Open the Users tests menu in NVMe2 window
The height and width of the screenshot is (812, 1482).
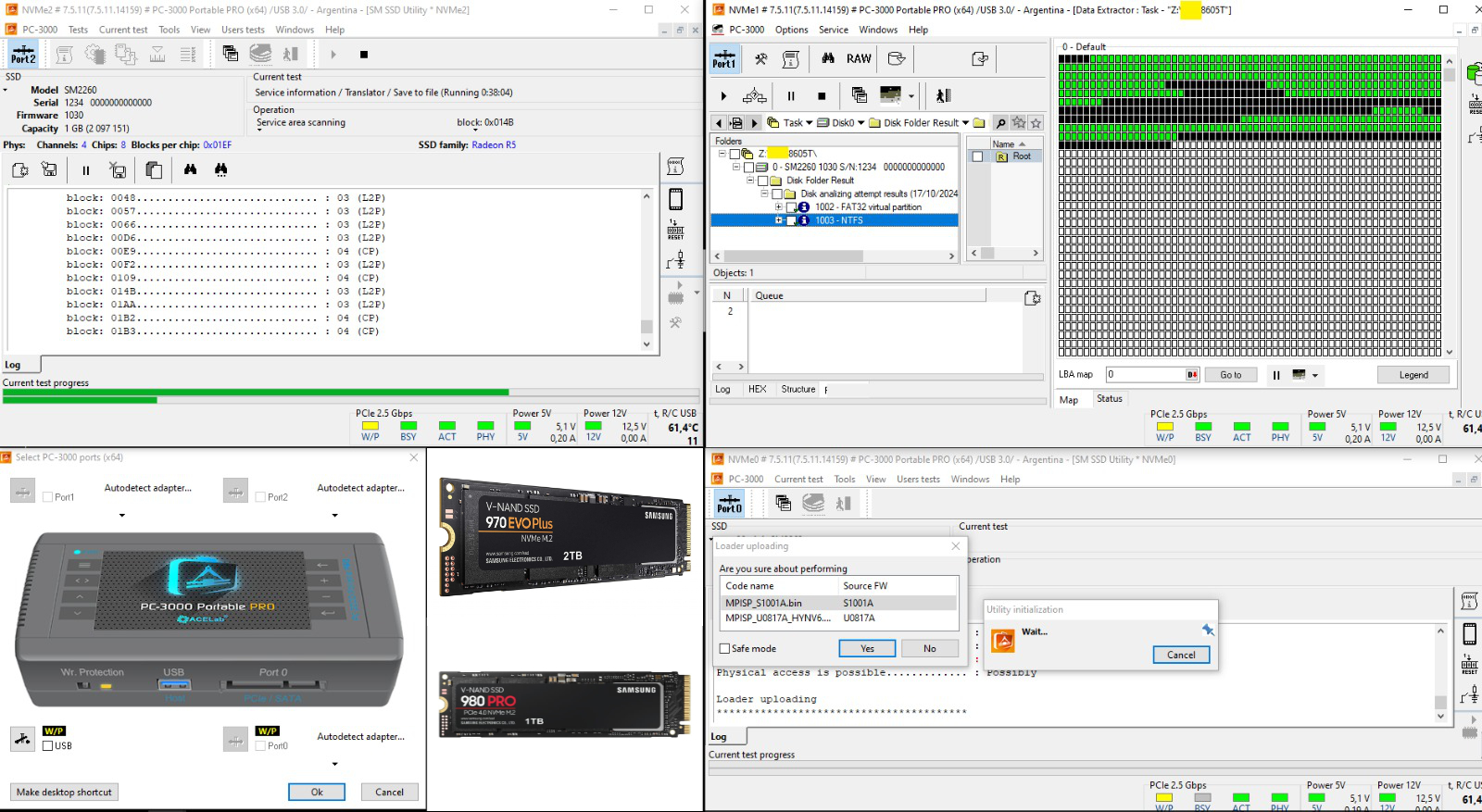243,30
